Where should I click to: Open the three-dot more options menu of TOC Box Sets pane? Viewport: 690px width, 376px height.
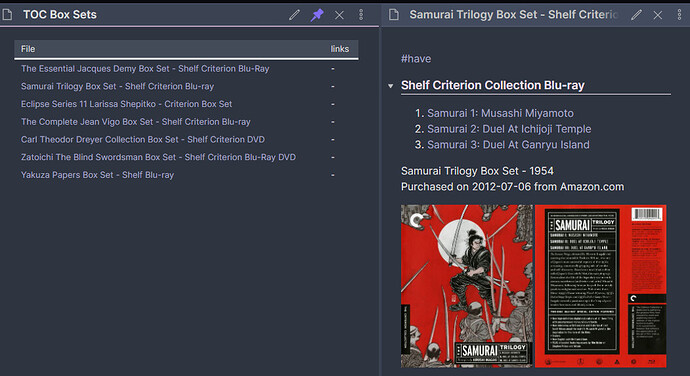pos(361,15)
